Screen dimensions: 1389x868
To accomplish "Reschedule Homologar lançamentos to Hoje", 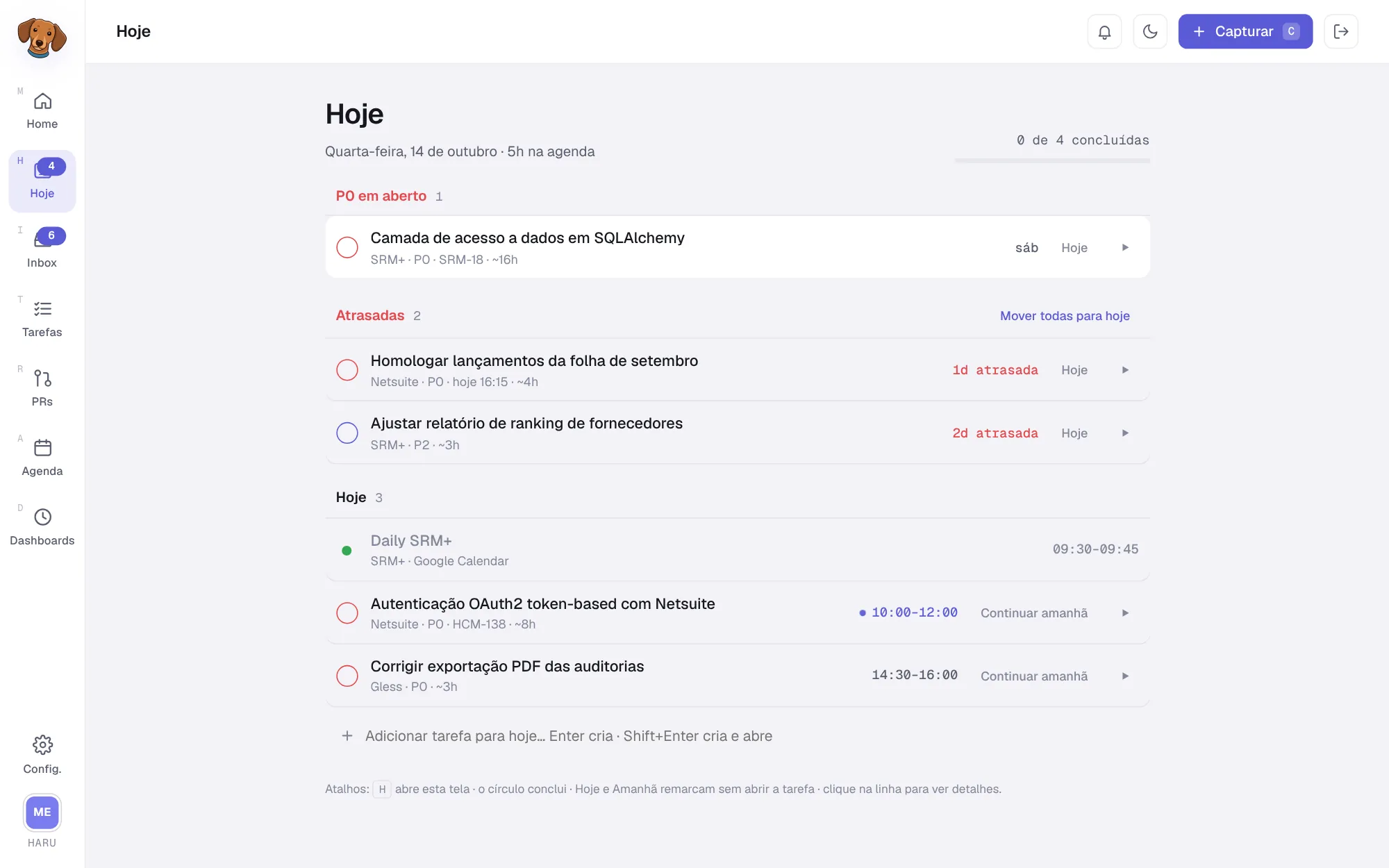I will tap(1074, 370).
